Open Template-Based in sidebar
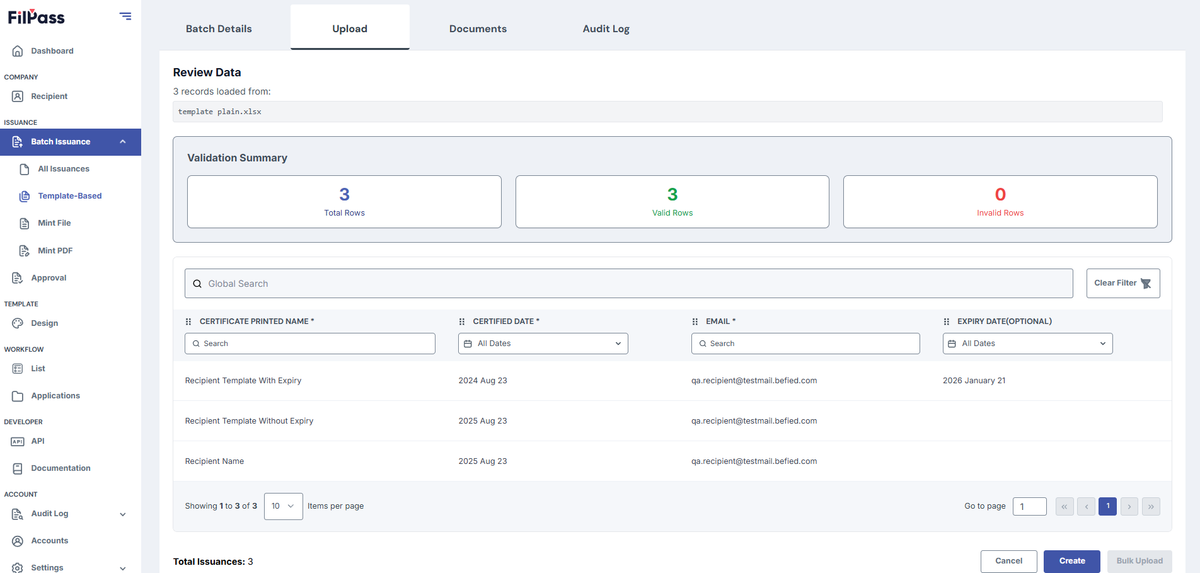1200x573 pixels. (x=69, y=196)
